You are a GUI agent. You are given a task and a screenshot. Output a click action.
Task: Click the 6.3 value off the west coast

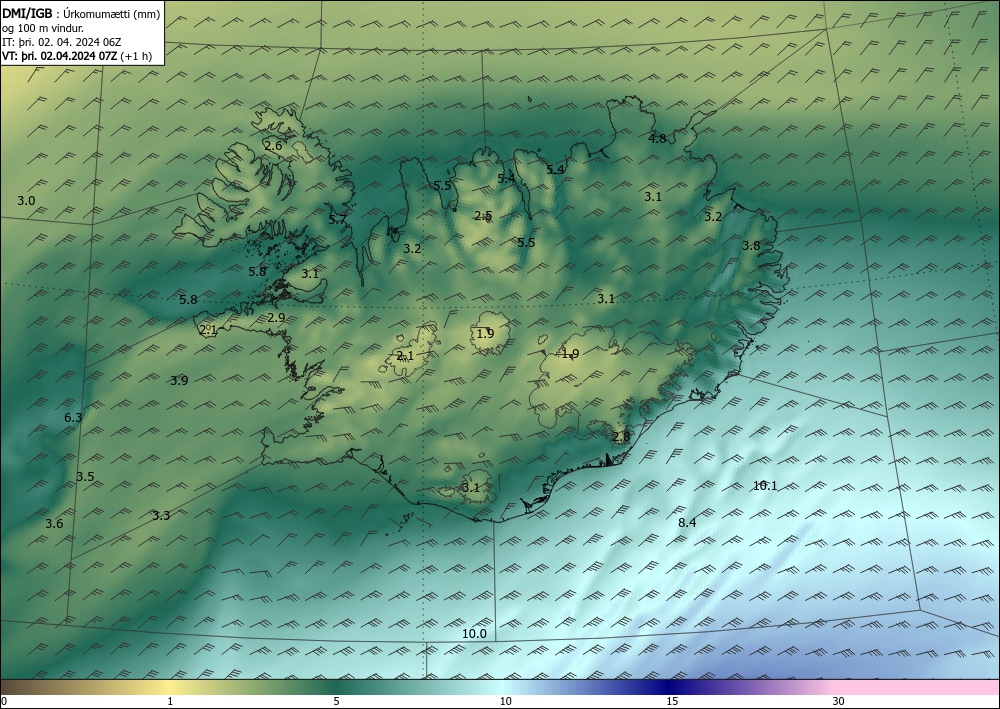pyautogui.click(x=73, y=418)
